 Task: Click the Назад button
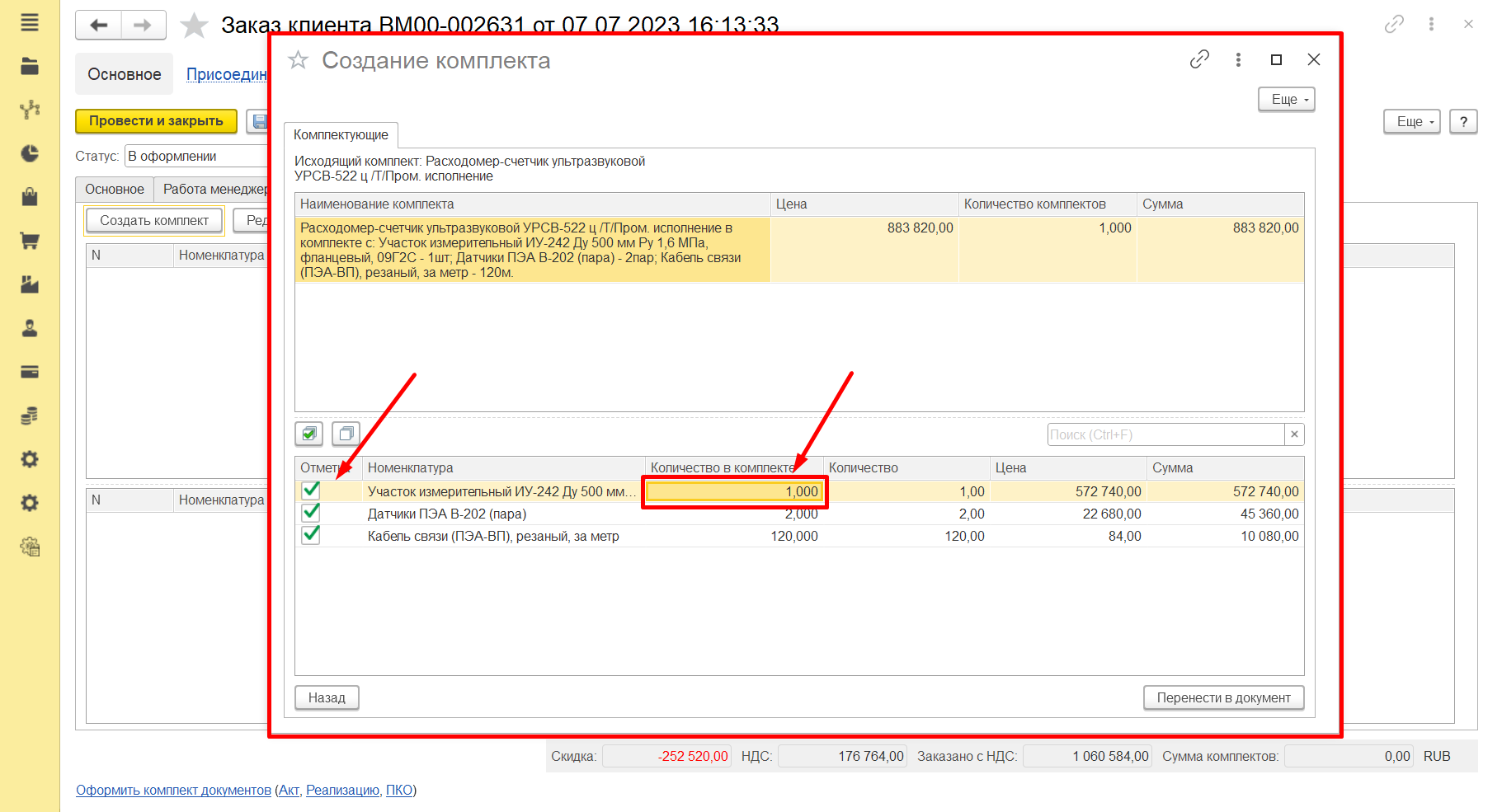[327, 697]
